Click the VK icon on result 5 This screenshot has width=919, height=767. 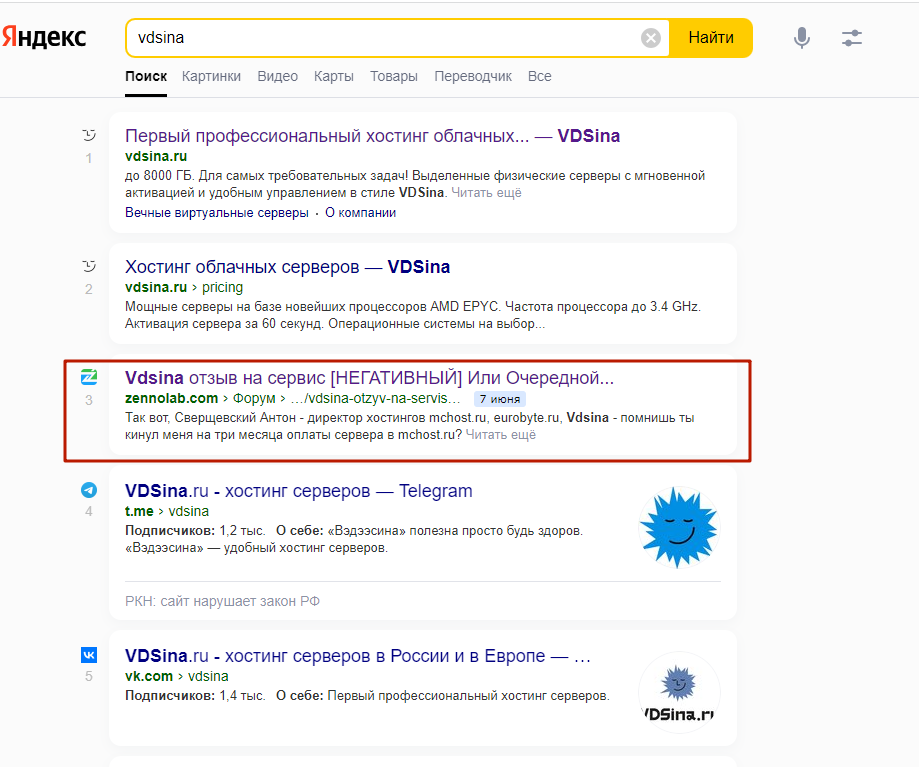pos(89,655)
